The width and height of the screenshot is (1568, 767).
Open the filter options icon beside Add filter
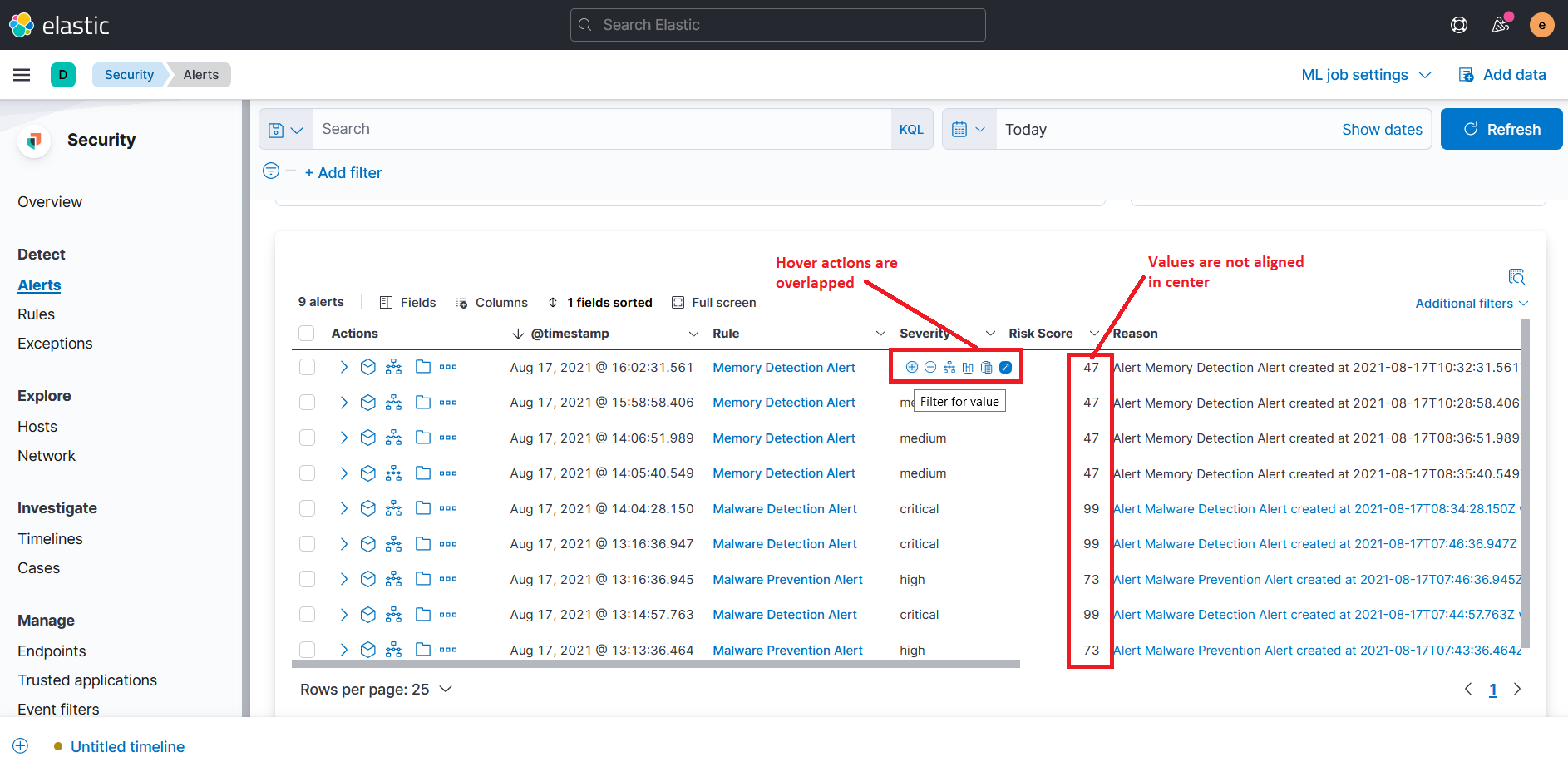point(271,171)
